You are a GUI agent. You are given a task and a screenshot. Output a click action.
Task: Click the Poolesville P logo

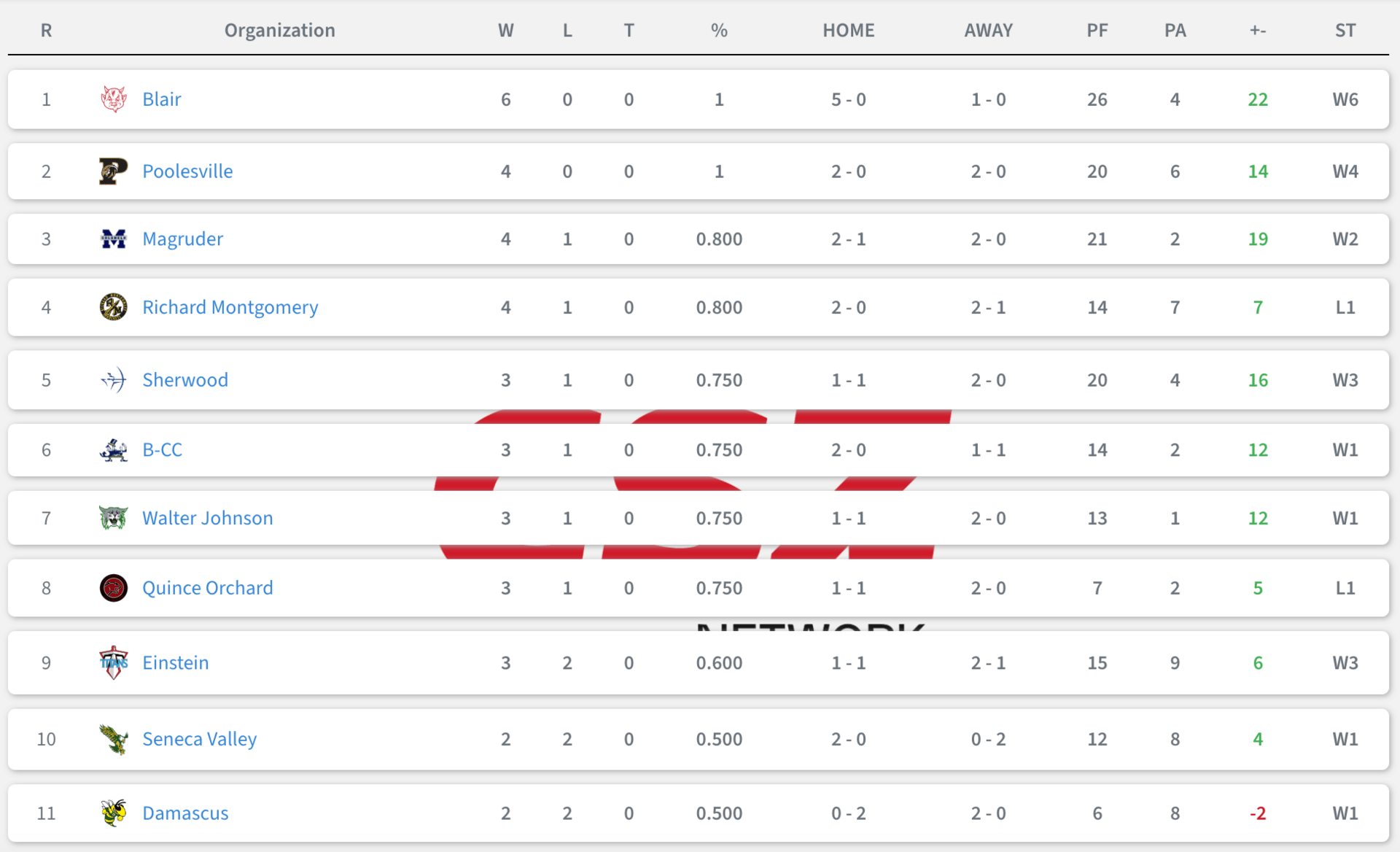click(x=114, y=171)
